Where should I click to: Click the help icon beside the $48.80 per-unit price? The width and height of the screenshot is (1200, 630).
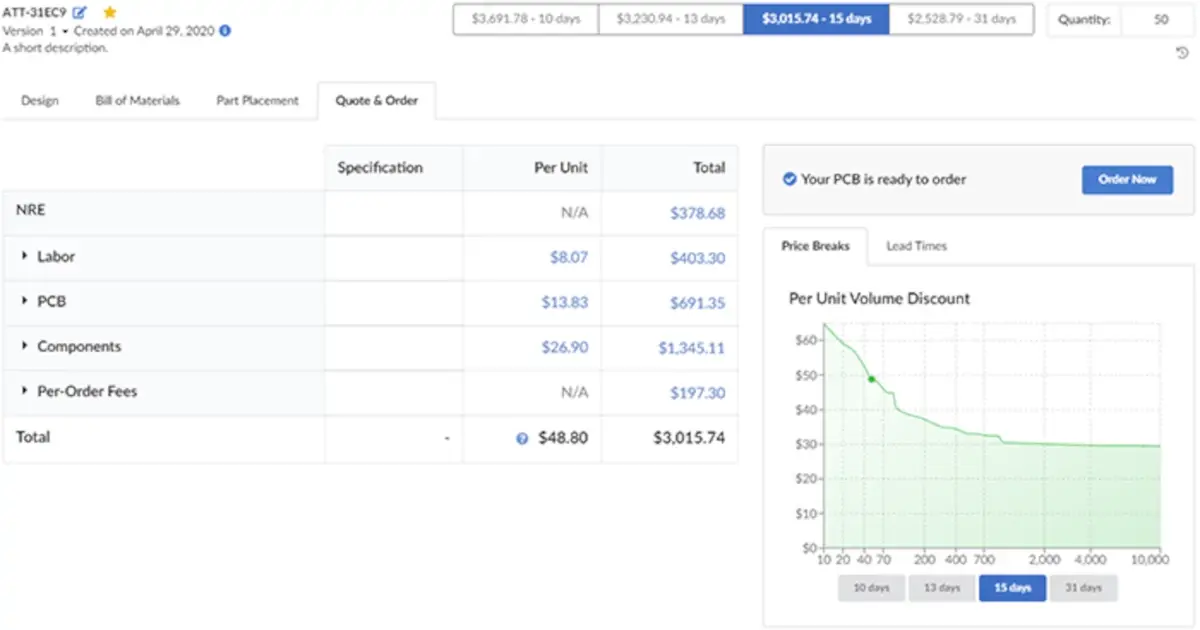[x=524, y=438]
